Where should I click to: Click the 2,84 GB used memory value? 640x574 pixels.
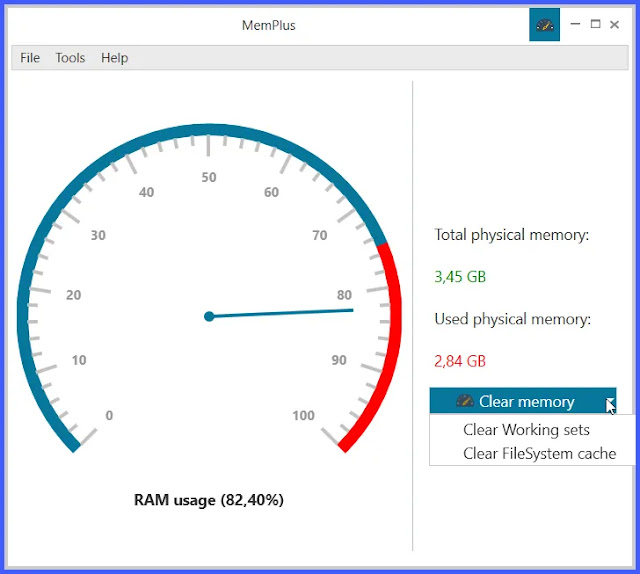460,361
